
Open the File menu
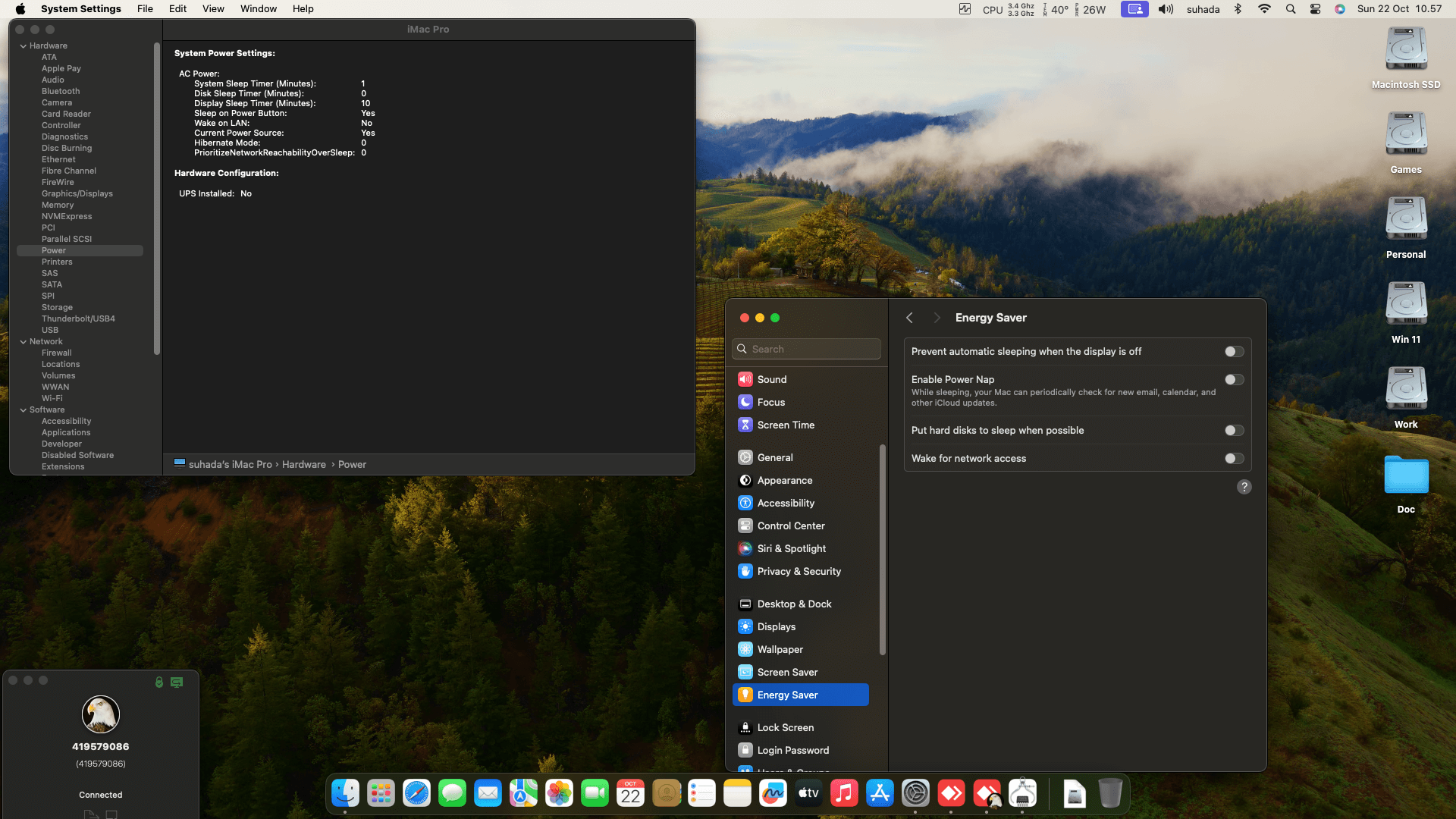click(145, 9)
